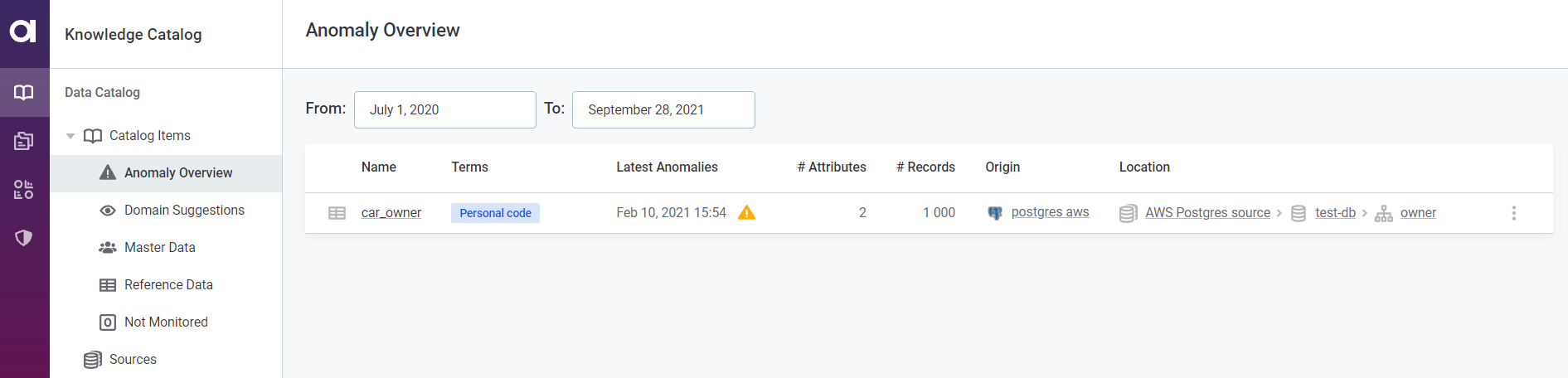The height and width of the screenshot is (378, 1568).
Task: Click the Personal code term tag
Action: [495, 213]
